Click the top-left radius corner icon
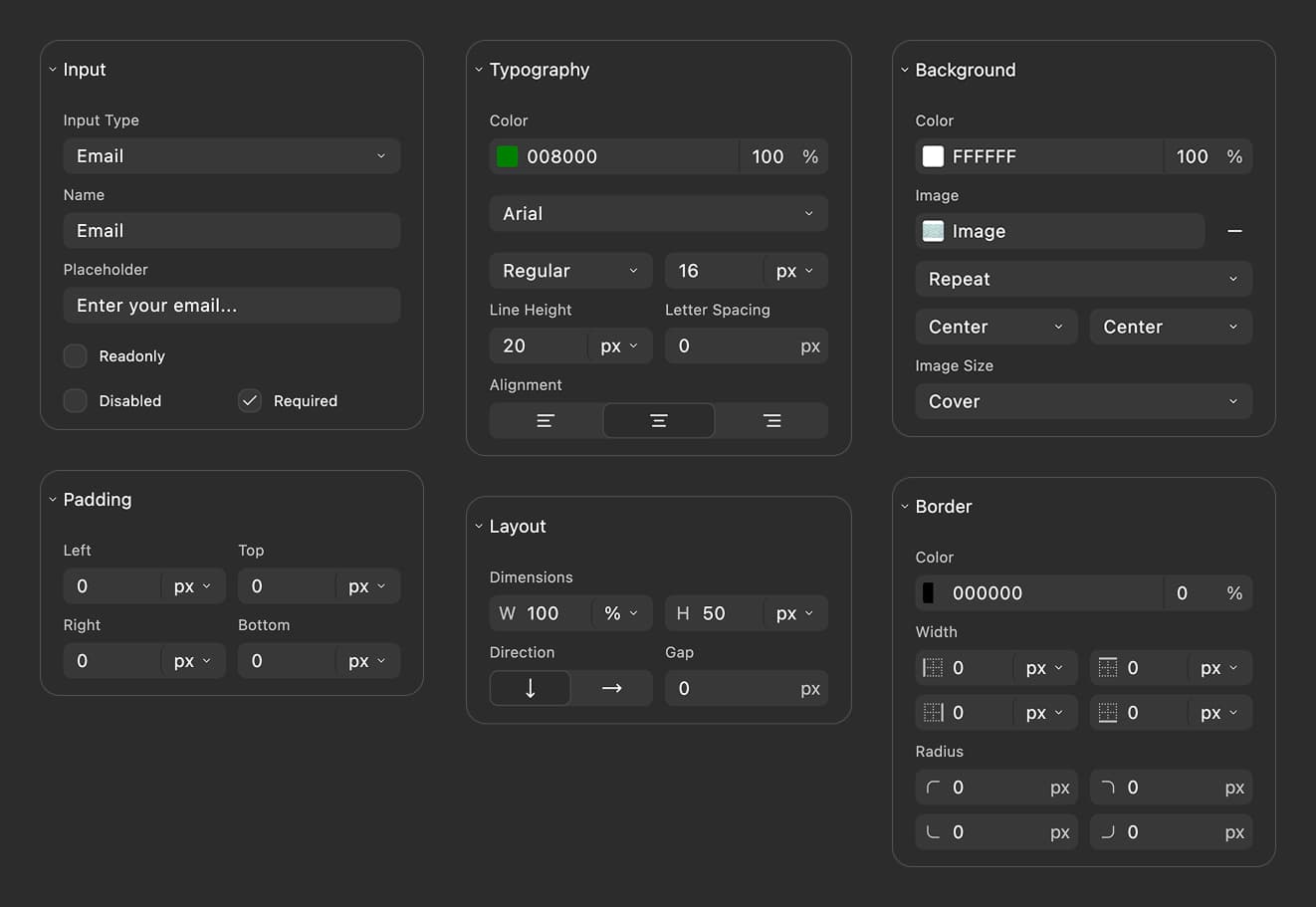Viewport: 1316px width, 907px height. 933,787
